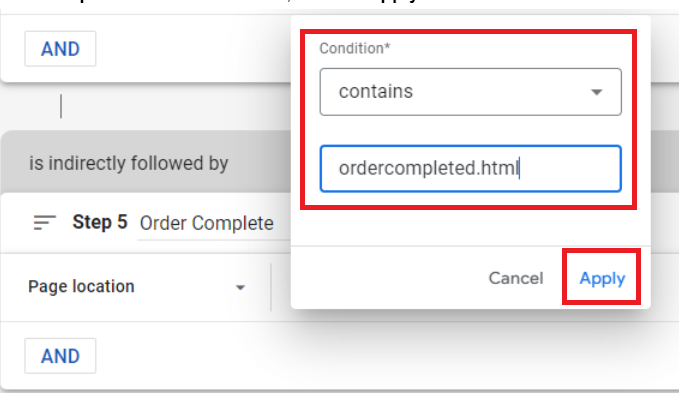Screen dimensions: 679x393
Task: Expand the Page location parameter selector
Action: pyautogui.click(x=136, y=287)
